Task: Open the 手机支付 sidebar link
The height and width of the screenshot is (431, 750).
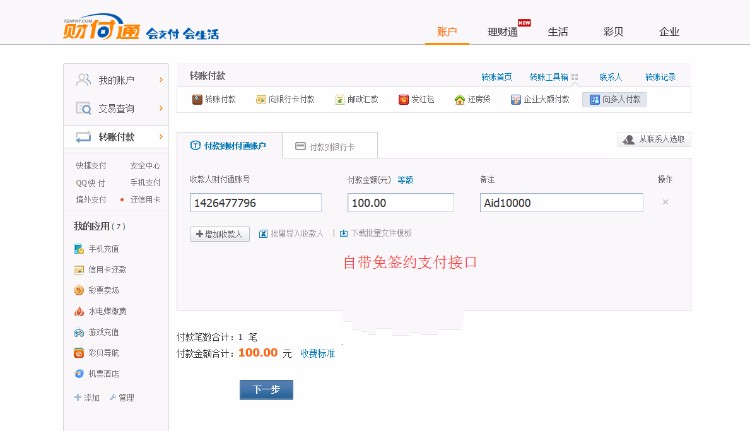Action: (145, 182)
